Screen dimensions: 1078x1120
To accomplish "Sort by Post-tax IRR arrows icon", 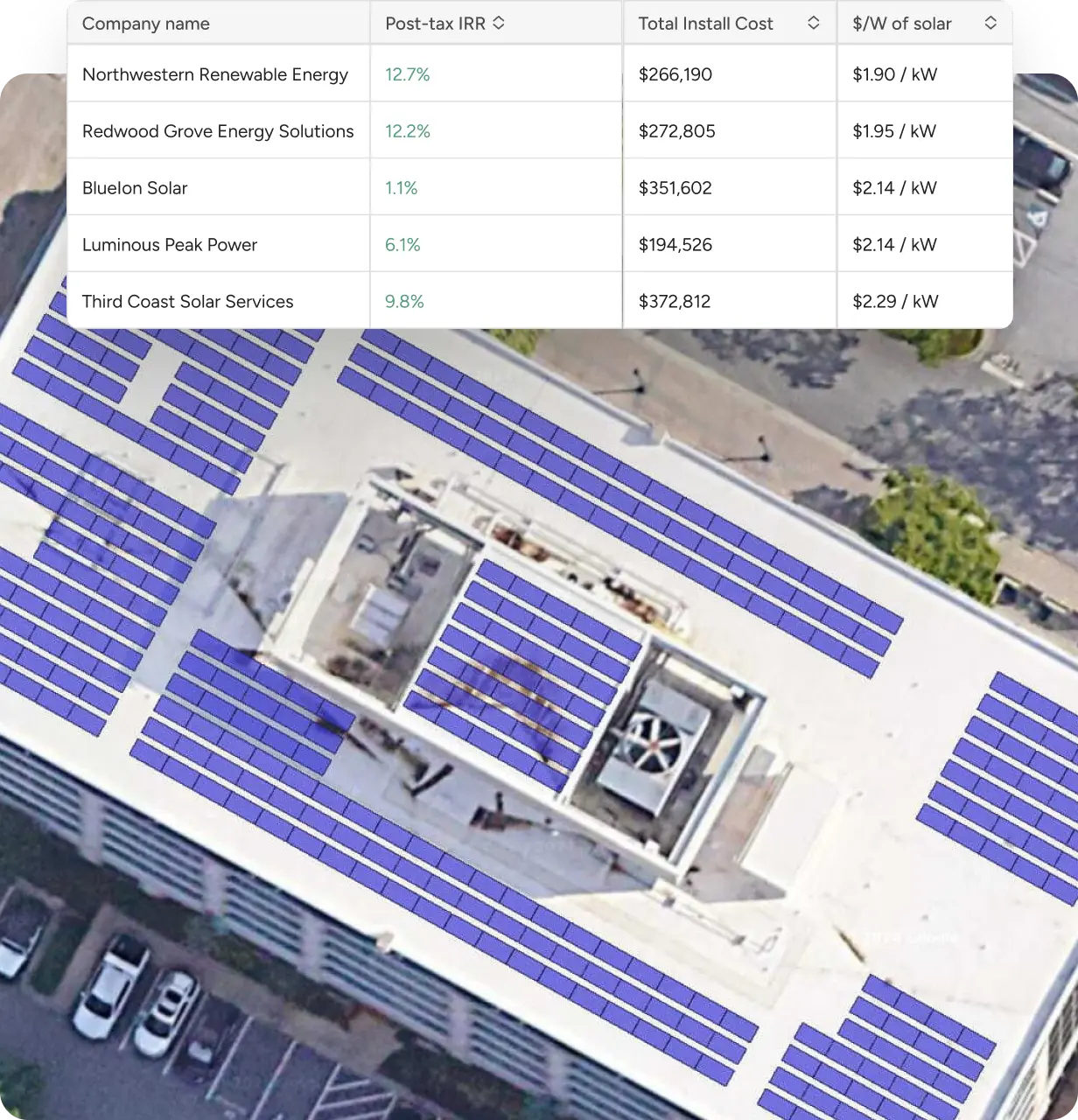I will point(499,24).
